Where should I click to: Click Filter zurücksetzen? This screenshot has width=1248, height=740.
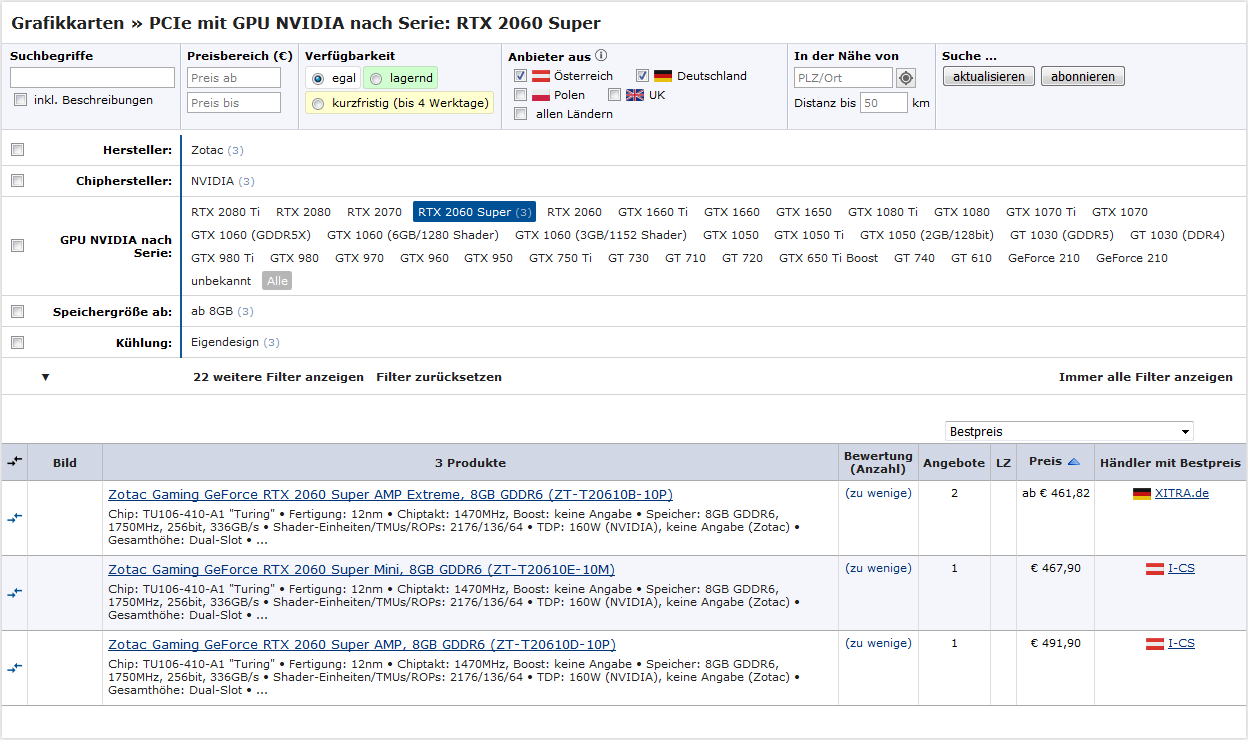(439, 377)
